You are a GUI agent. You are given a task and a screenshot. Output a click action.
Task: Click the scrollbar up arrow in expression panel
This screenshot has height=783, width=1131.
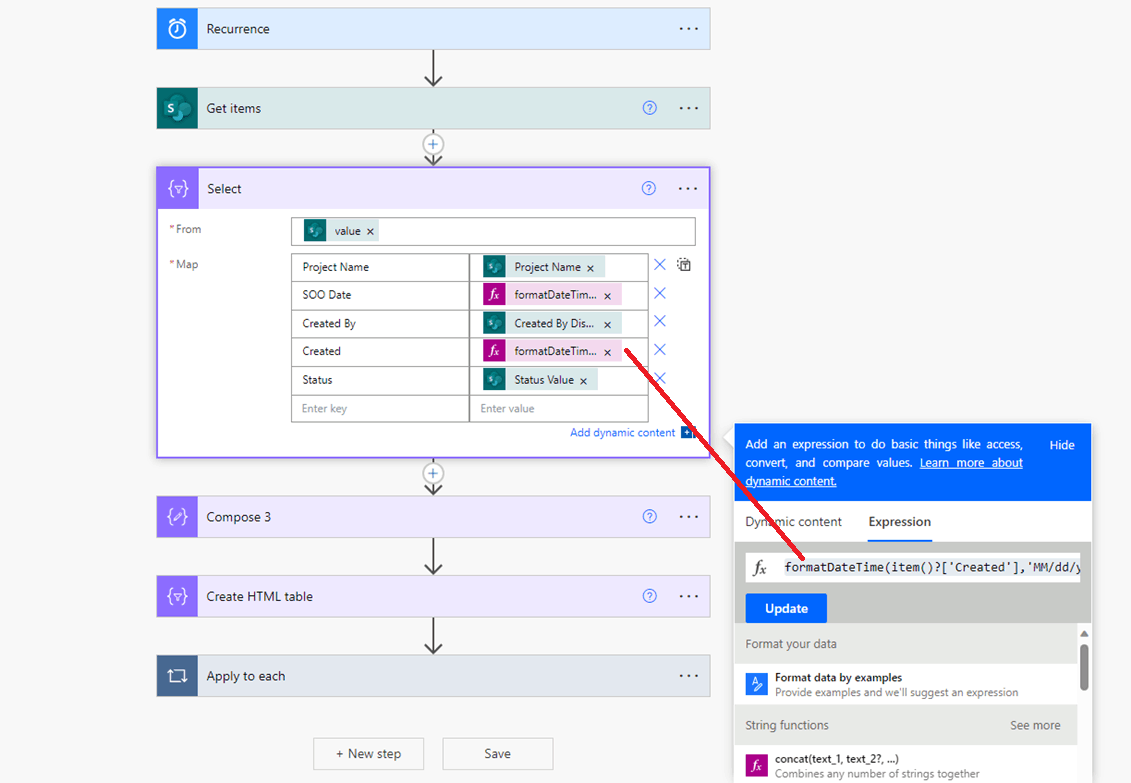pos(1083,633)
